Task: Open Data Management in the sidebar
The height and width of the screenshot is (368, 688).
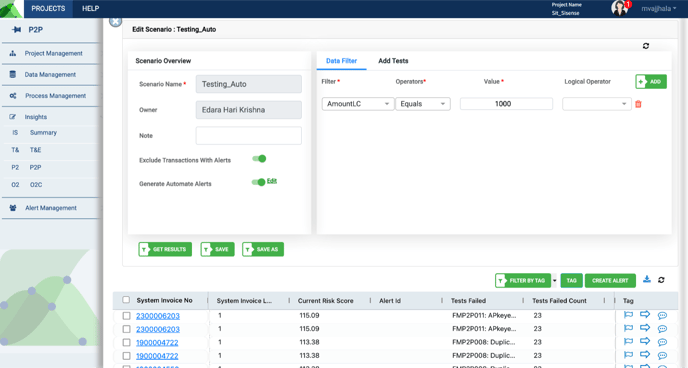Action: [x=50, y=75]
